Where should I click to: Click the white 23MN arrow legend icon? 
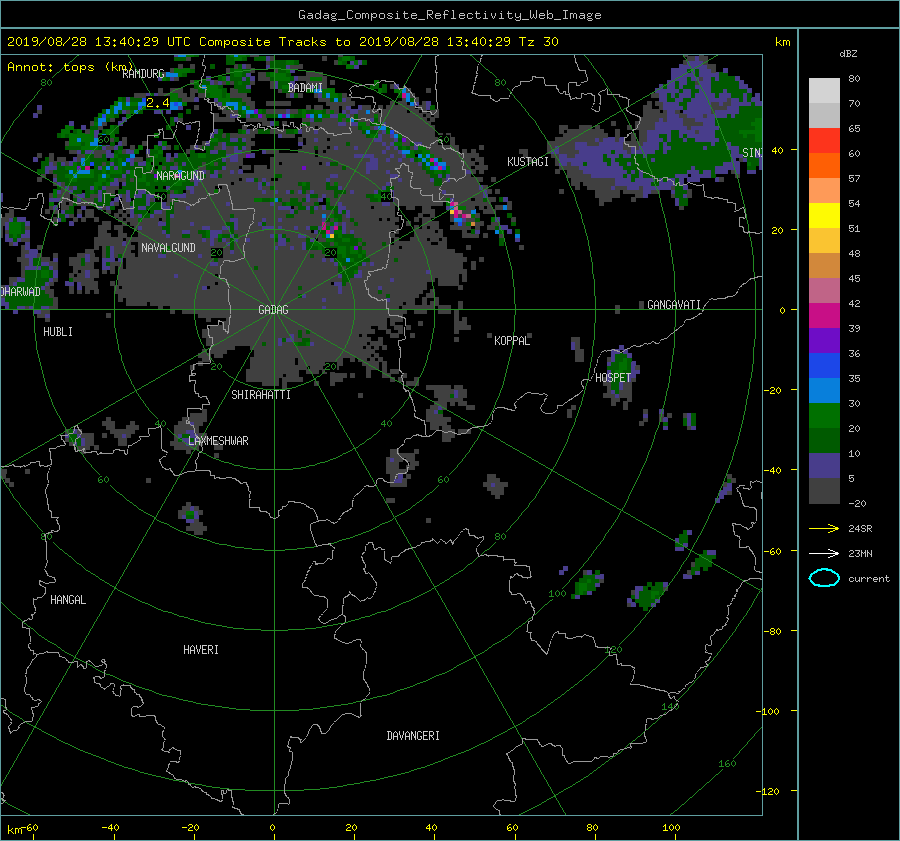[824, 554]
